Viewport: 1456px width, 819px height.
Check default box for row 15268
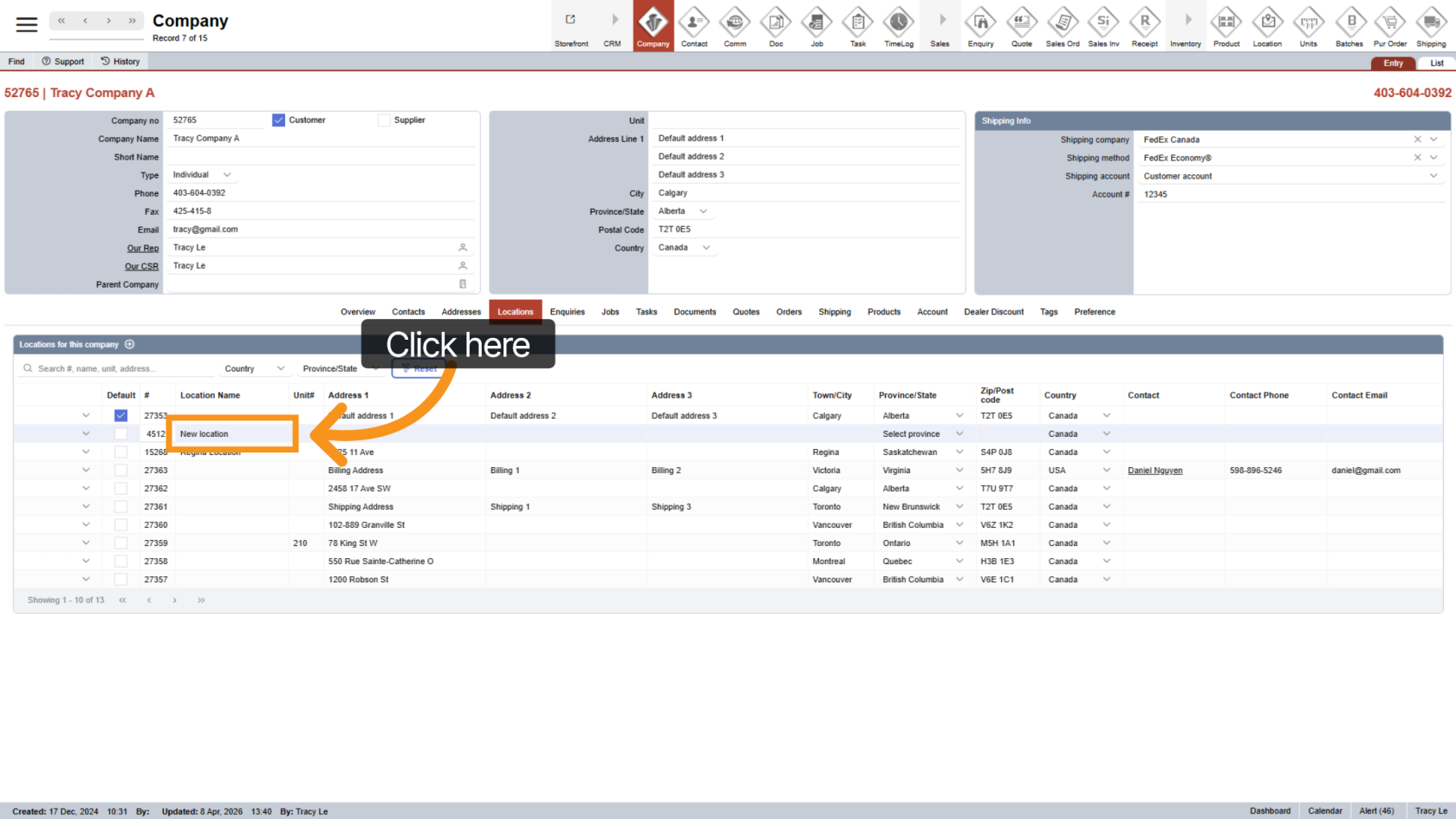120,452
